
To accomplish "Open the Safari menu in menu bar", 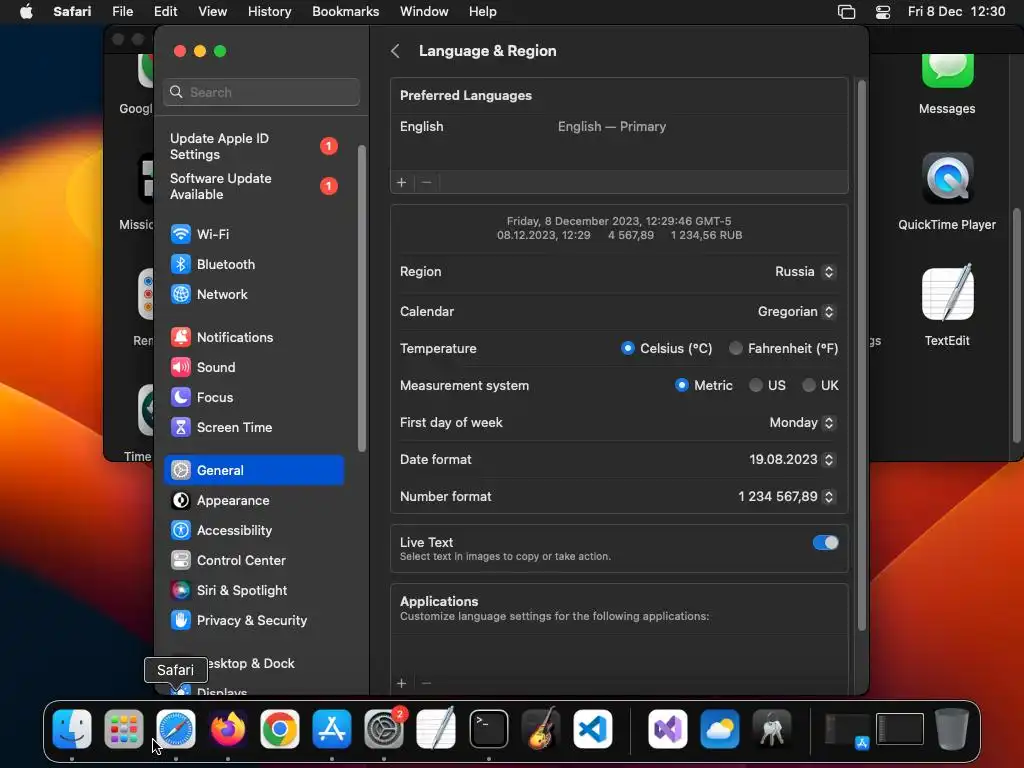I will (x=72, y=12).
